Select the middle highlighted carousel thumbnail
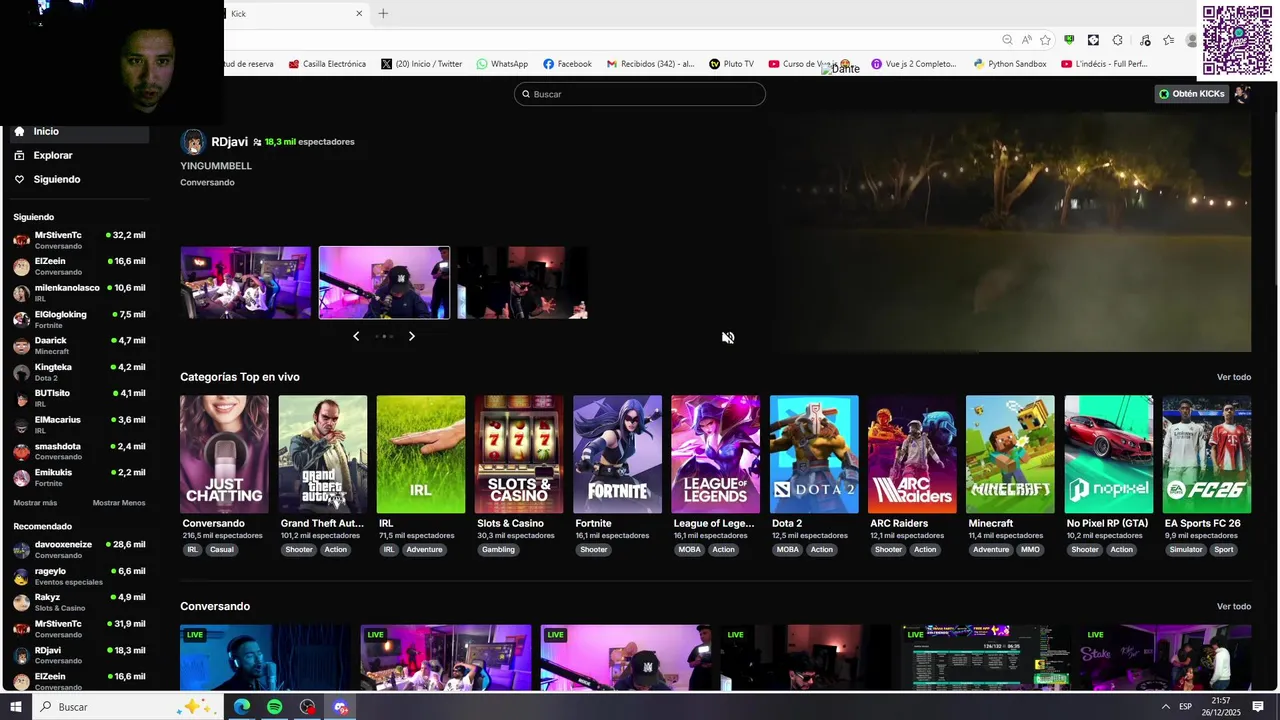The width and height of the screenshot is (1280, 720). coord(384,283)
